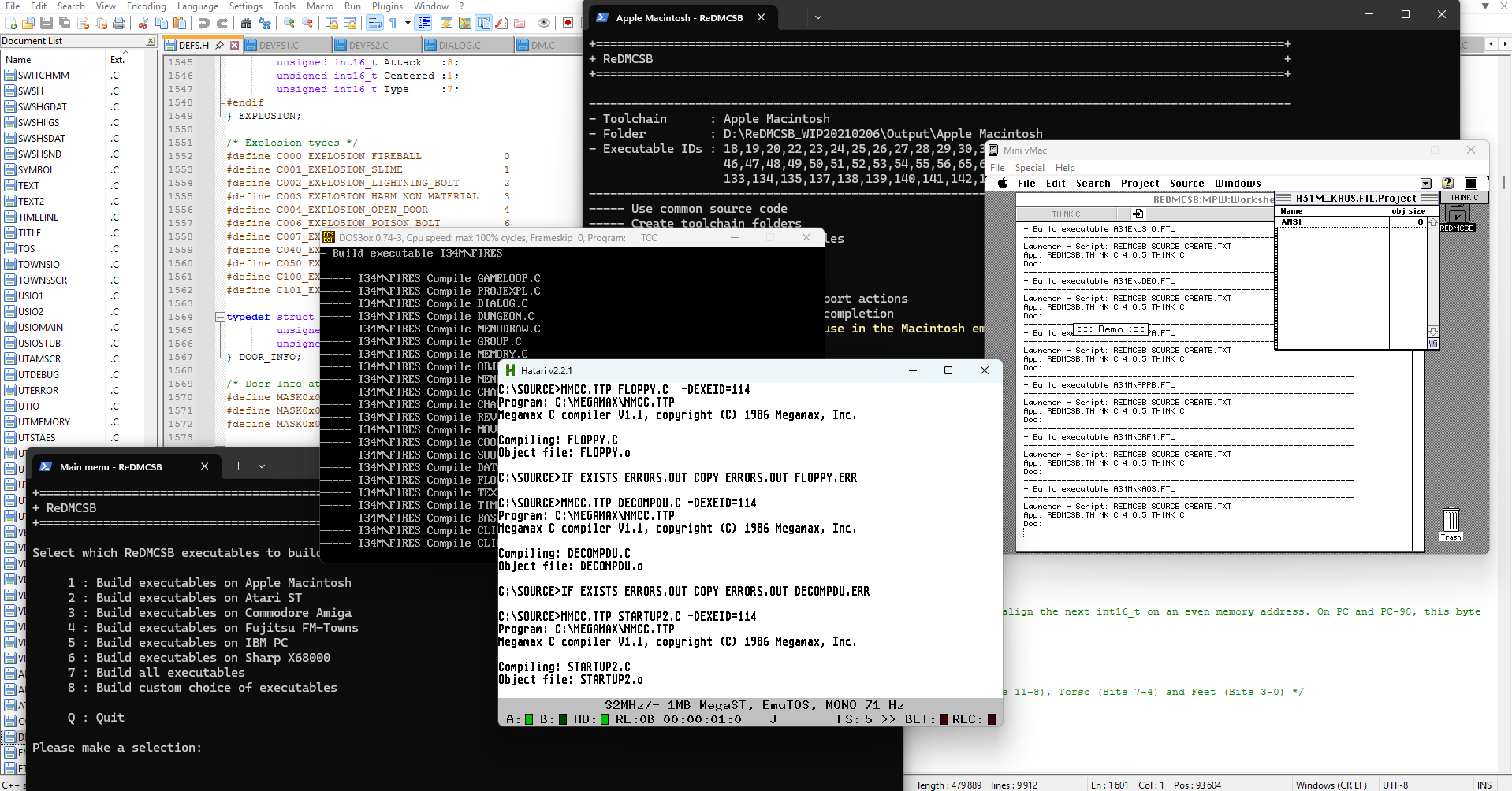Image resolution: width=1512 pixels, height=791 pixels.
Task: Click the Save icon in Notepad++ toolbar
Action: pyautogui.click(x=47, y=23)
